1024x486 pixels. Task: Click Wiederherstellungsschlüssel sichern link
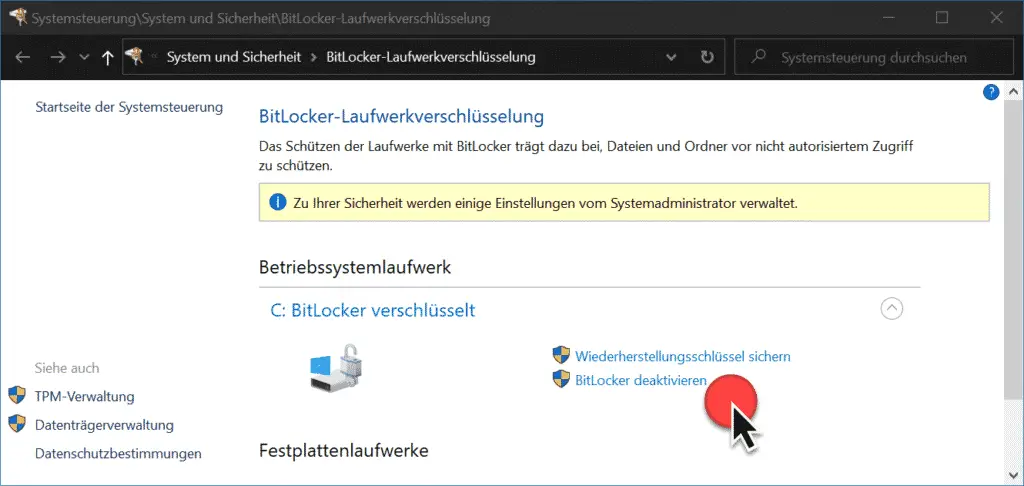pyautogui.click(x=682, y=356)
